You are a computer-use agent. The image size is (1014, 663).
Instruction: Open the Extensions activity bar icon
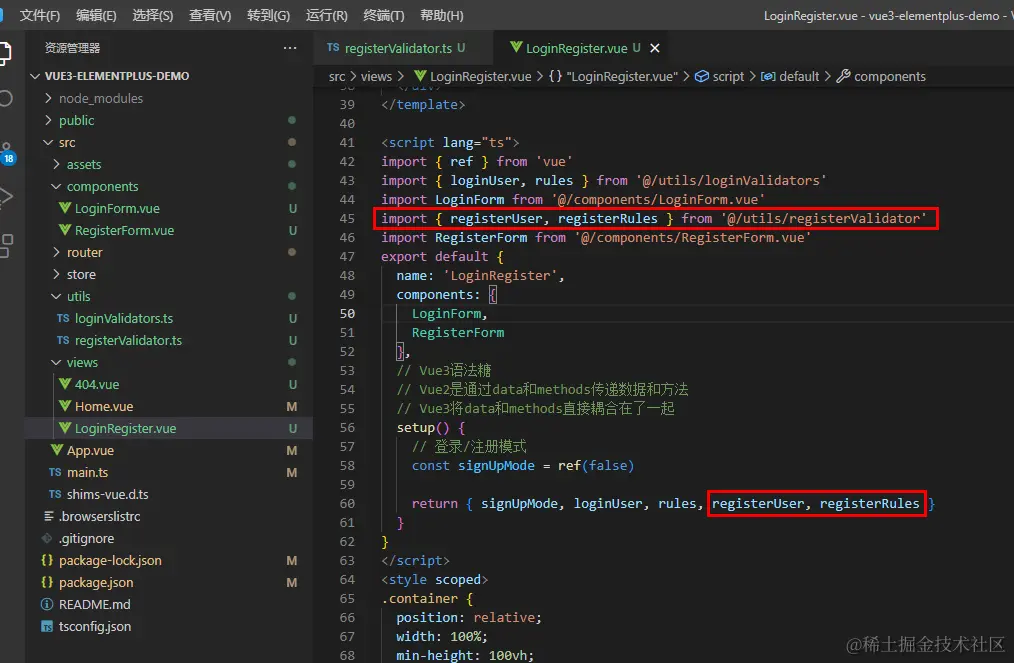(5, 246)
